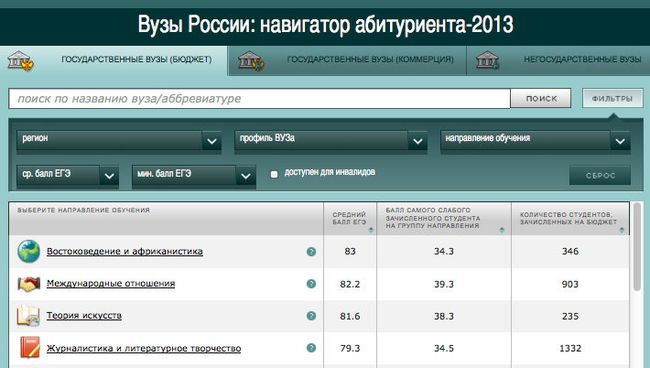Viewport: 650px width, 368px height.
Task: Enable the доступен для инвалидов checkbox
Action: tap(274, 174)
